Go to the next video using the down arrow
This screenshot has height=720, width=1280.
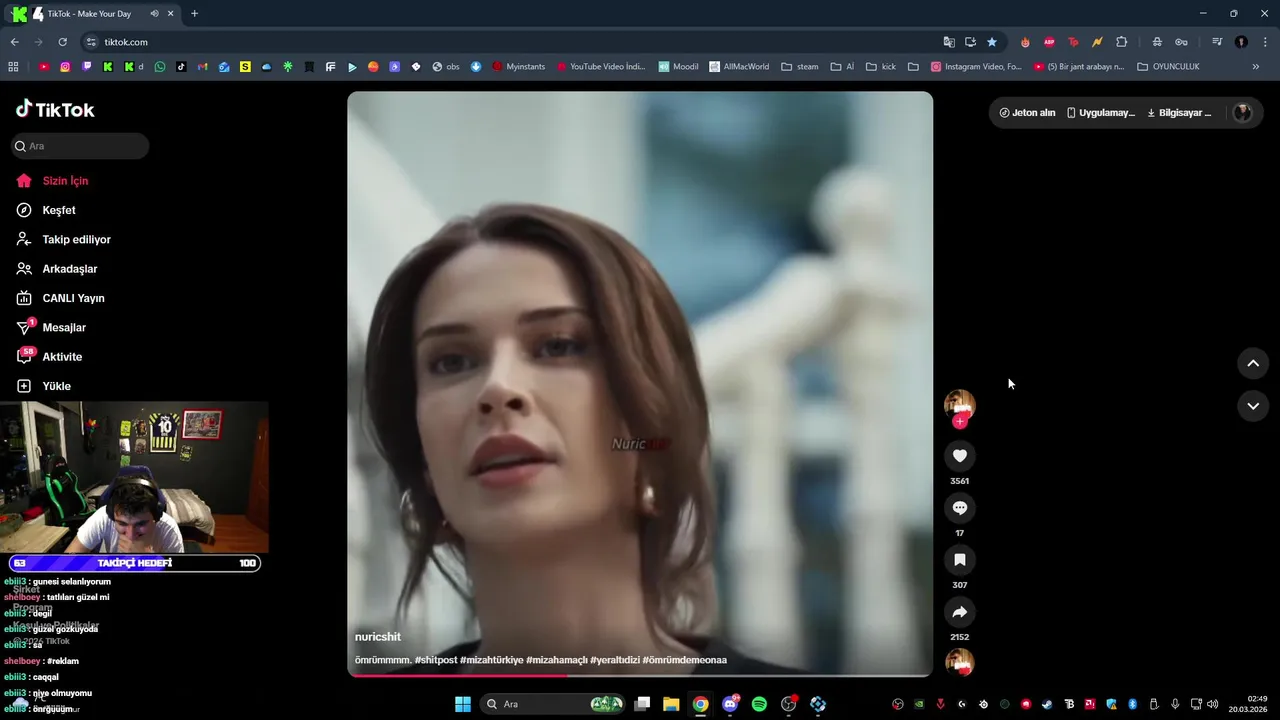[x=1253, y=405]
